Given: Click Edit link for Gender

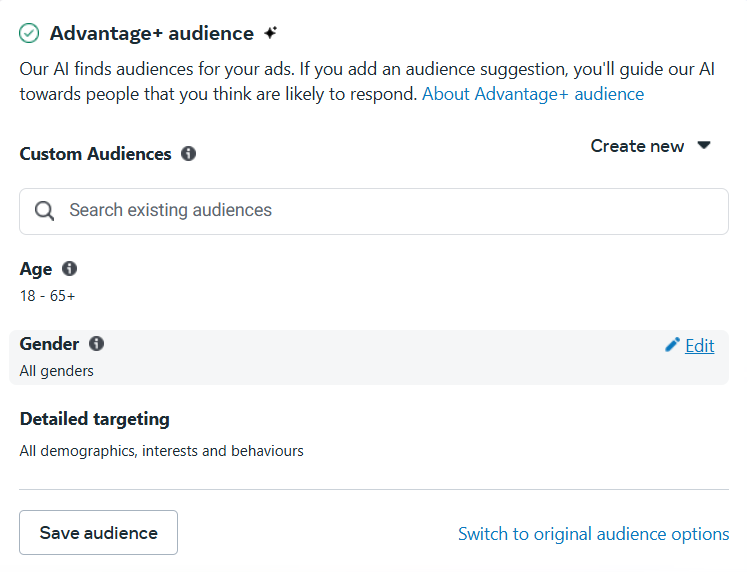Looking at the screenshot, I should coord(699,346).
